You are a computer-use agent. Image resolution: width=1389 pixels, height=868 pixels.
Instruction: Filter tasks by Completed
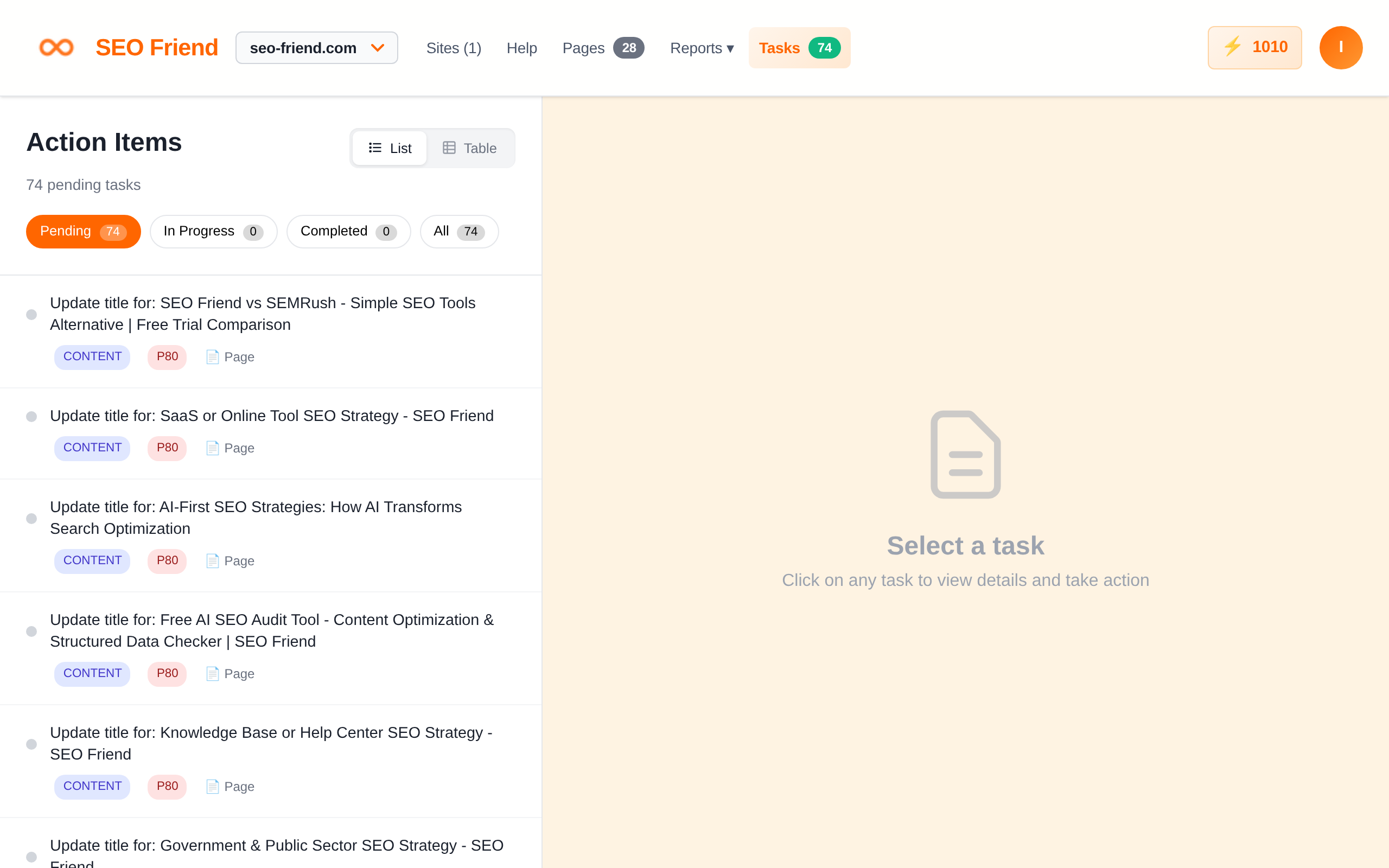click(348, 231)
